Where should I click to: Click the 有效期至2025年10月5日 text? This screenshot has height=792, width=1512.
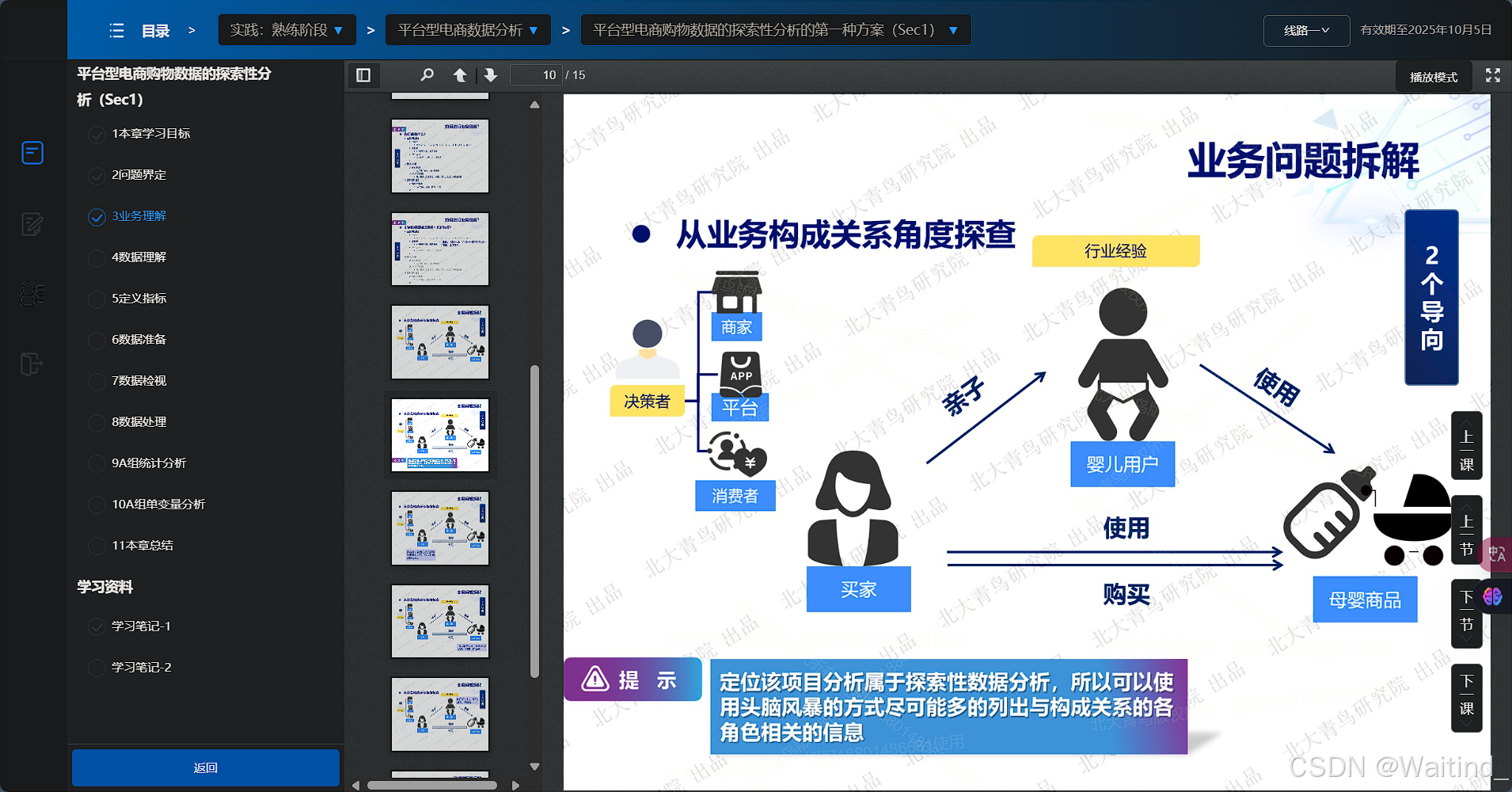tap(1426, 30)
